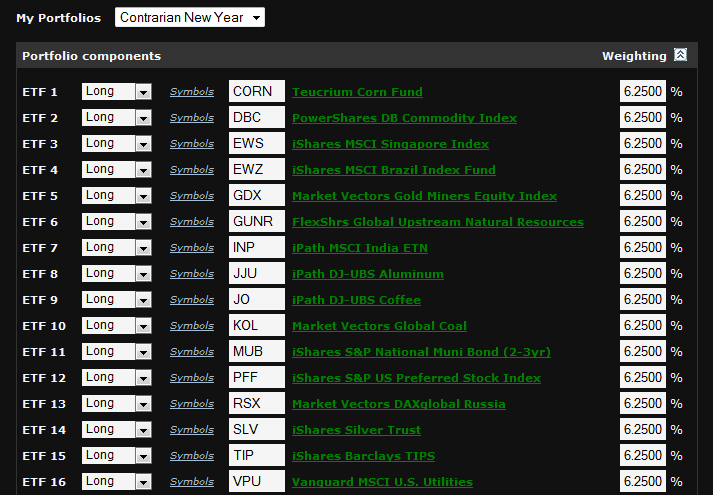Open the Symbols lookup for ETF 7
Screen dimensions: 713x495
pos(191,248)
